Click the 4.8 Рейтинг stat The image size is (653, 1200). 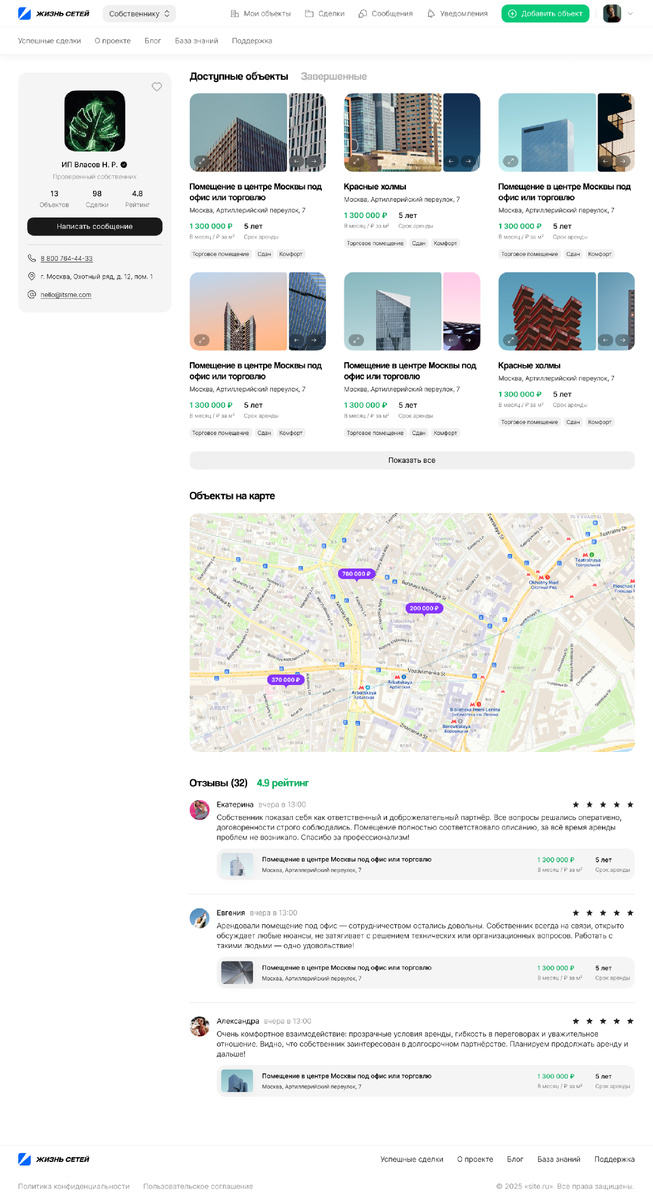point(137,198)
